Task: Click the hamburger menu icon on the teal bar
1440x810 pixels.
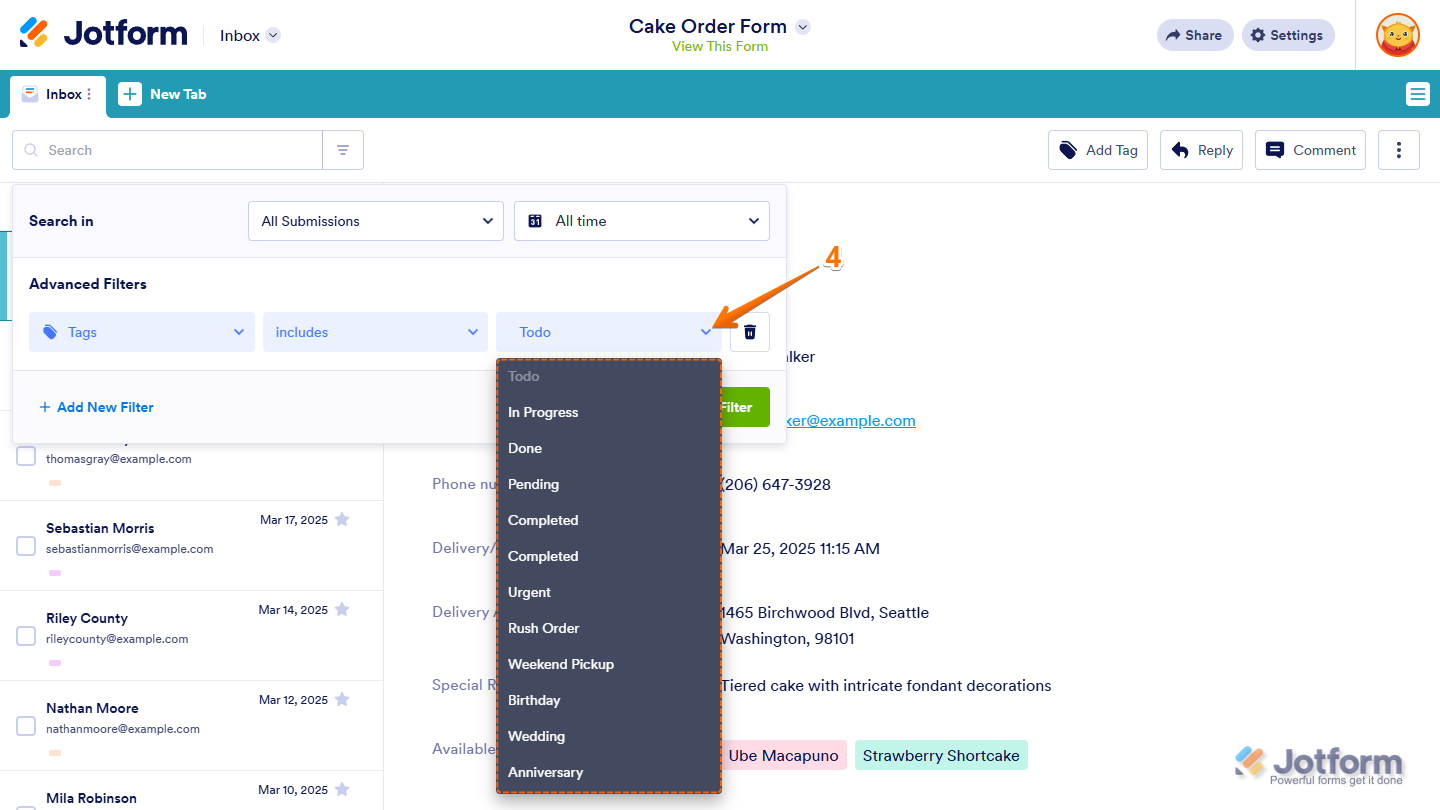Action: point(1417,93)
